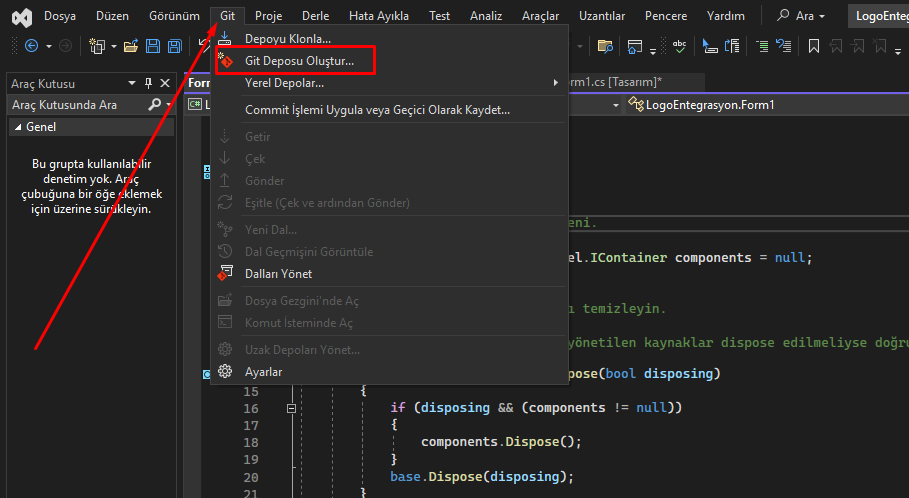Screen dimensions: 909x498
Task: Click the lines with undo arrow icon
Action: [x=784, y=46]
